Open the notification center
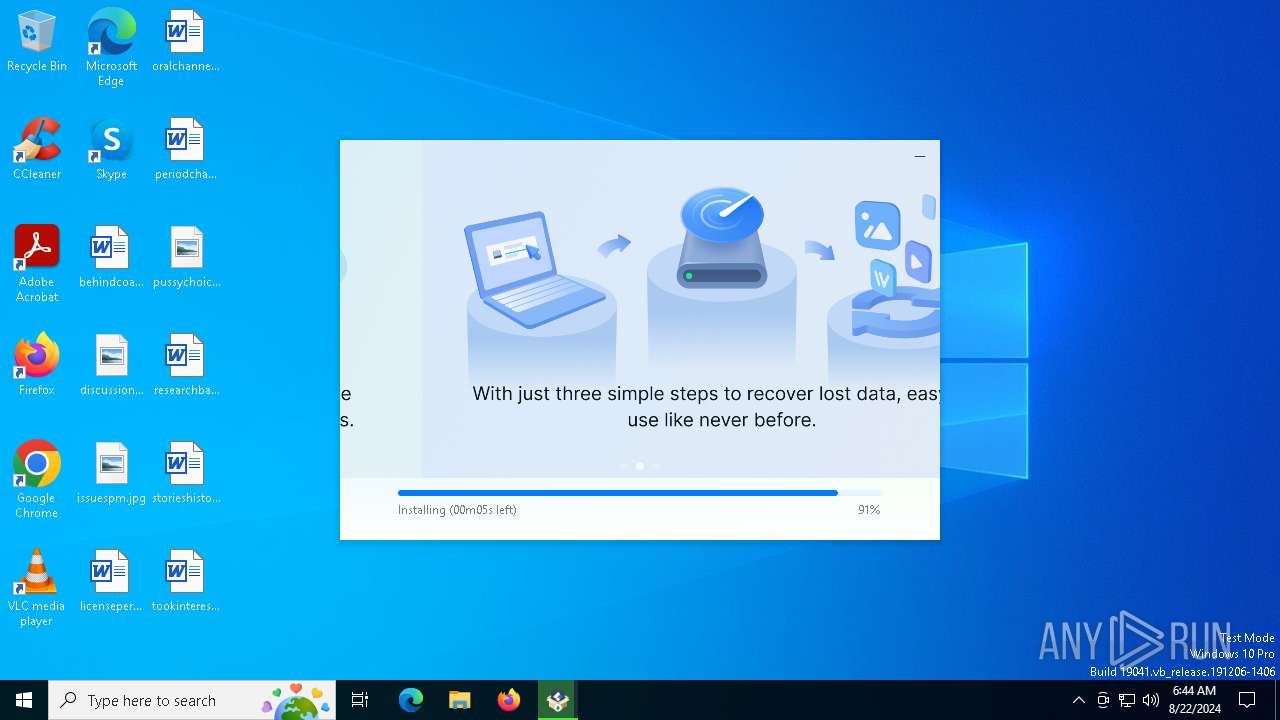Viewport: 1280px width, 720px height. [1247, 700]
